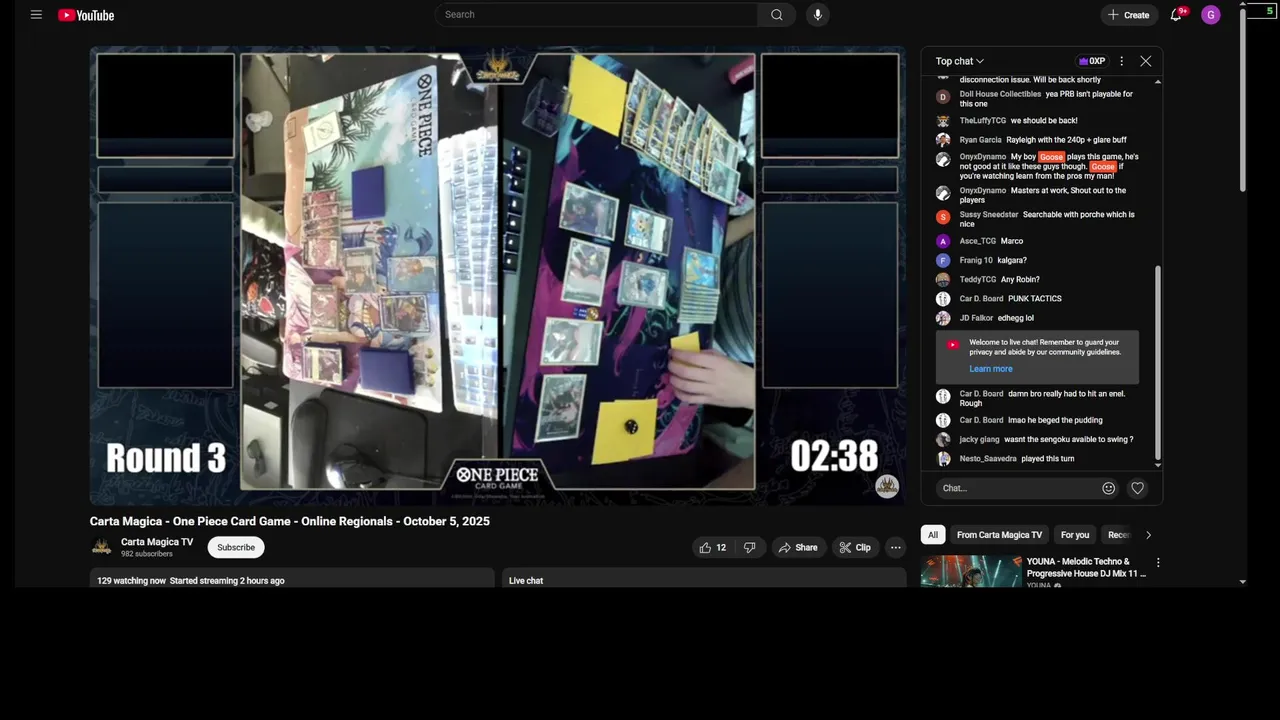Screen dimensions: 1280x720
Task: Click TheLuffyTCG avatar in chat
Action: point(943,121)
